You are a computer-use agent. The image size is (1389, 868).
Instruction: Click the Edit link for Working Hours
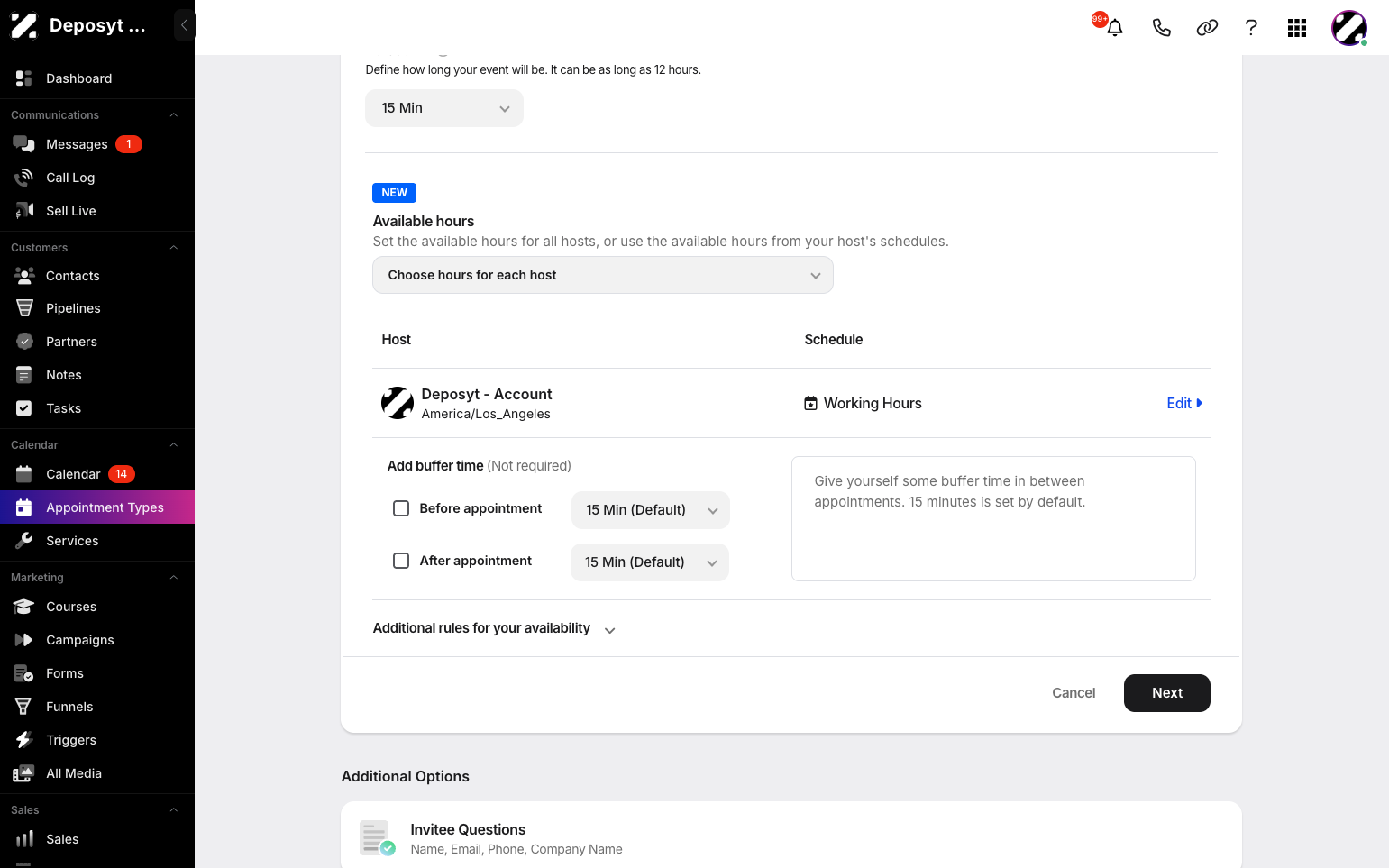pos(1184,403)
